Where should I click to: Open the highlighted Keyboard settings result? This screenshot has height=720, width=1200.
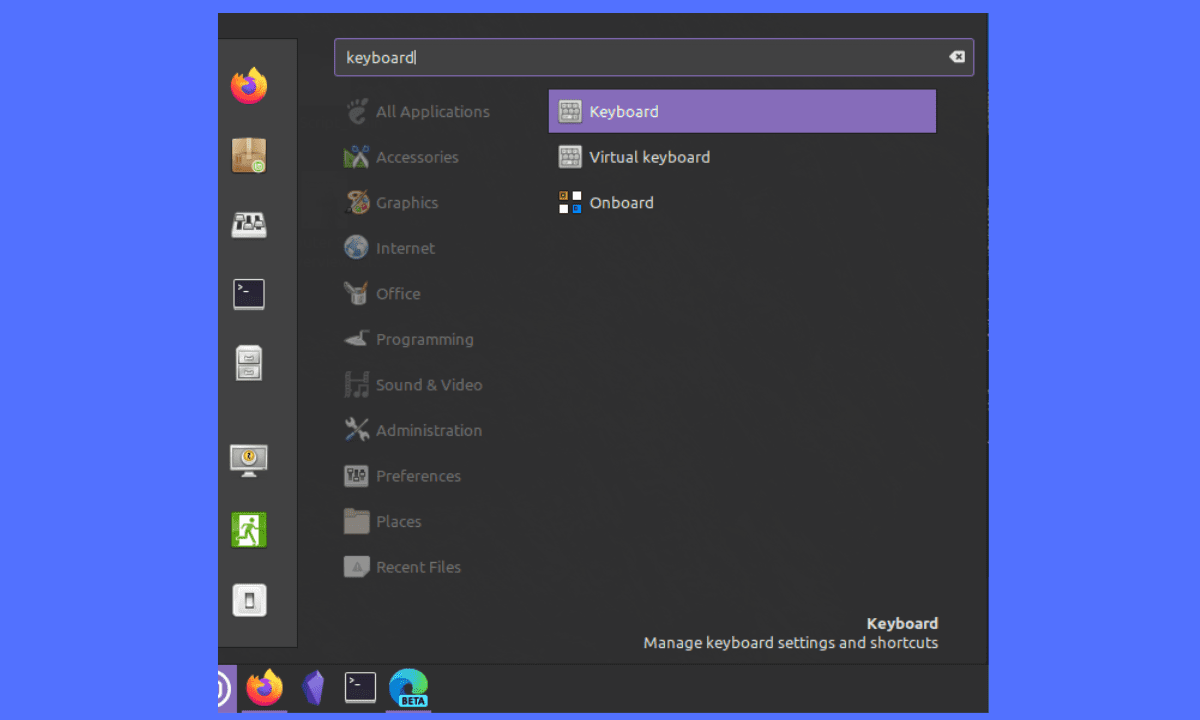pyautogui.click(x=741, y=112)
